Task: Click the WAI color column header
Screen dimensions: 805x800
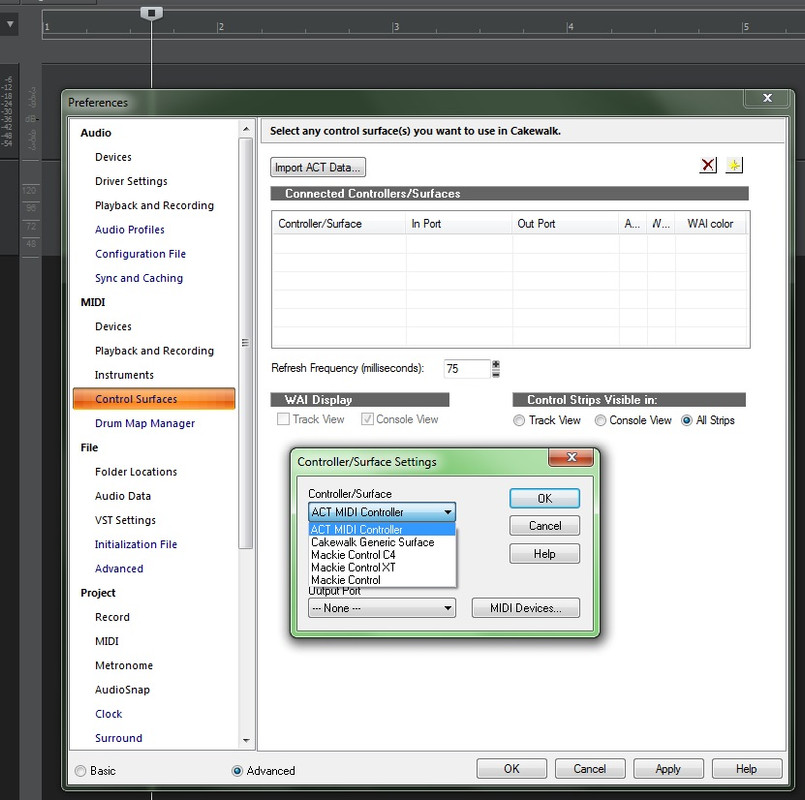Action: pyautogui.click(x=711, y=224)
